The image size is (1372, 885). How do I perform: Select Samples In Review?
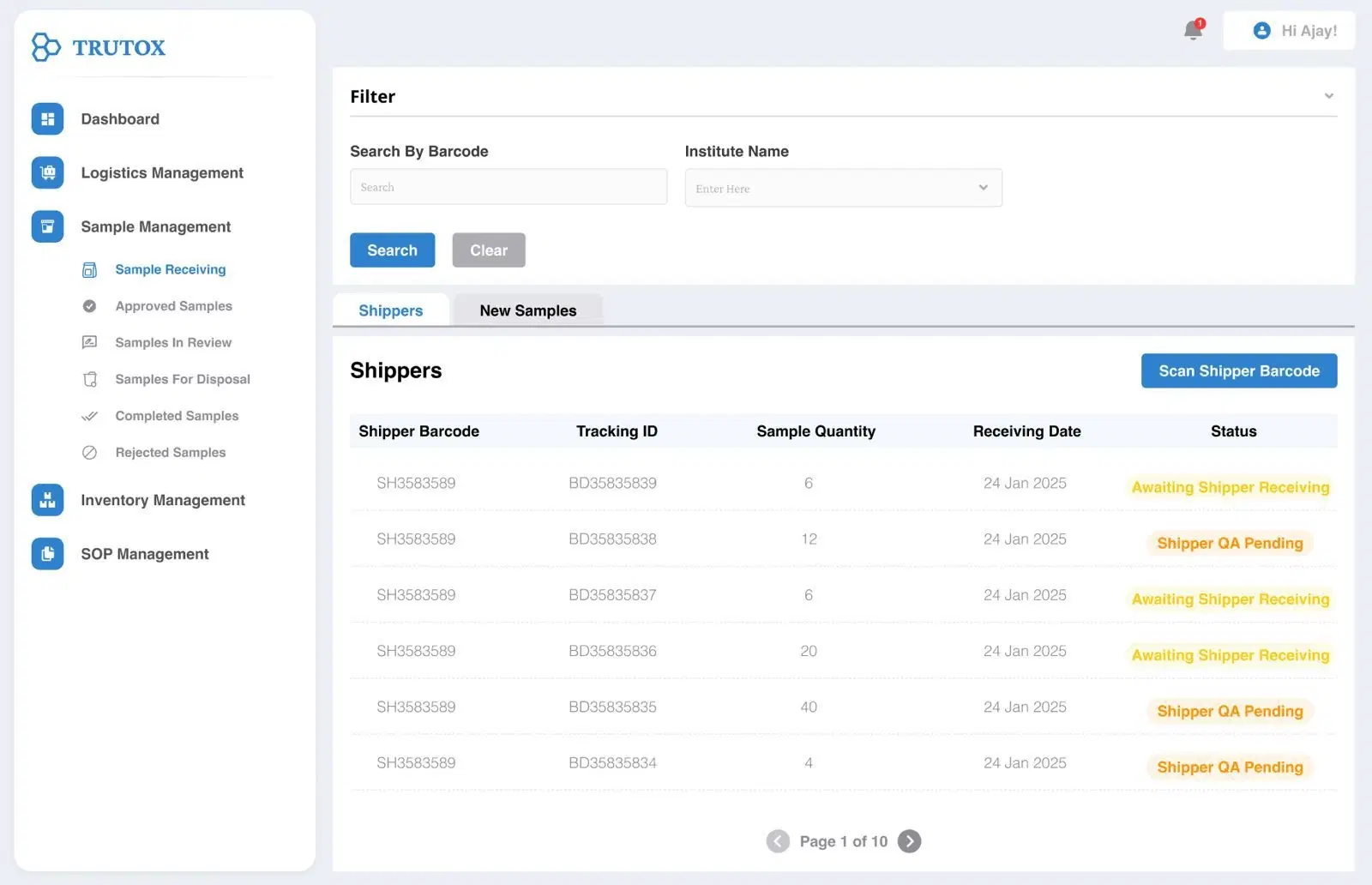tap(173, 342)
